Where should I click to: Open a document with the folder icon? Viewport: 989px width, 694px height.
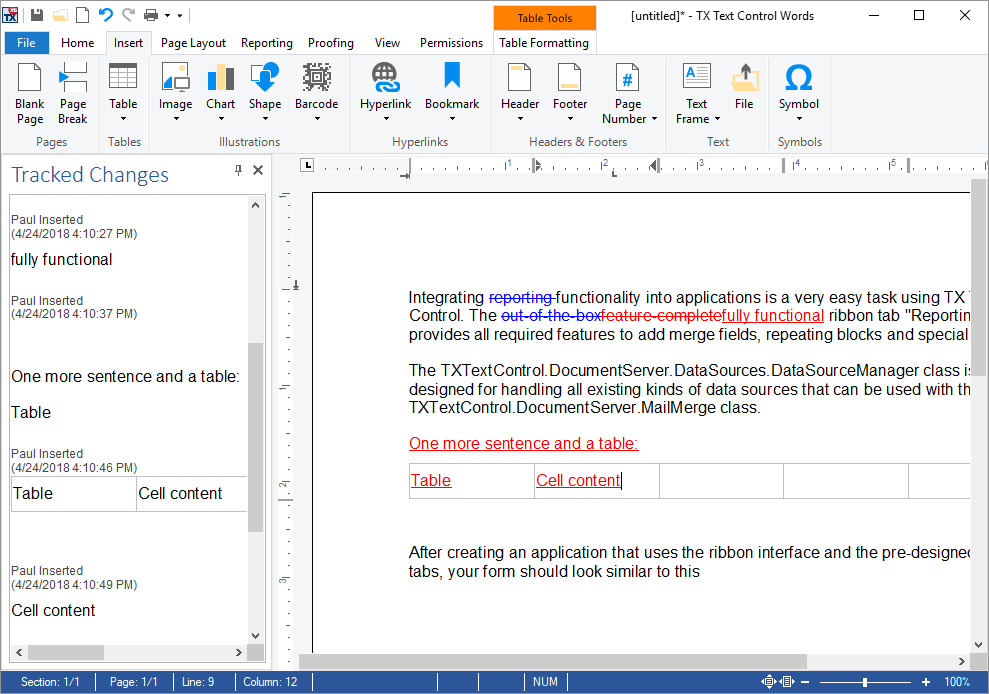click(60, 15)
